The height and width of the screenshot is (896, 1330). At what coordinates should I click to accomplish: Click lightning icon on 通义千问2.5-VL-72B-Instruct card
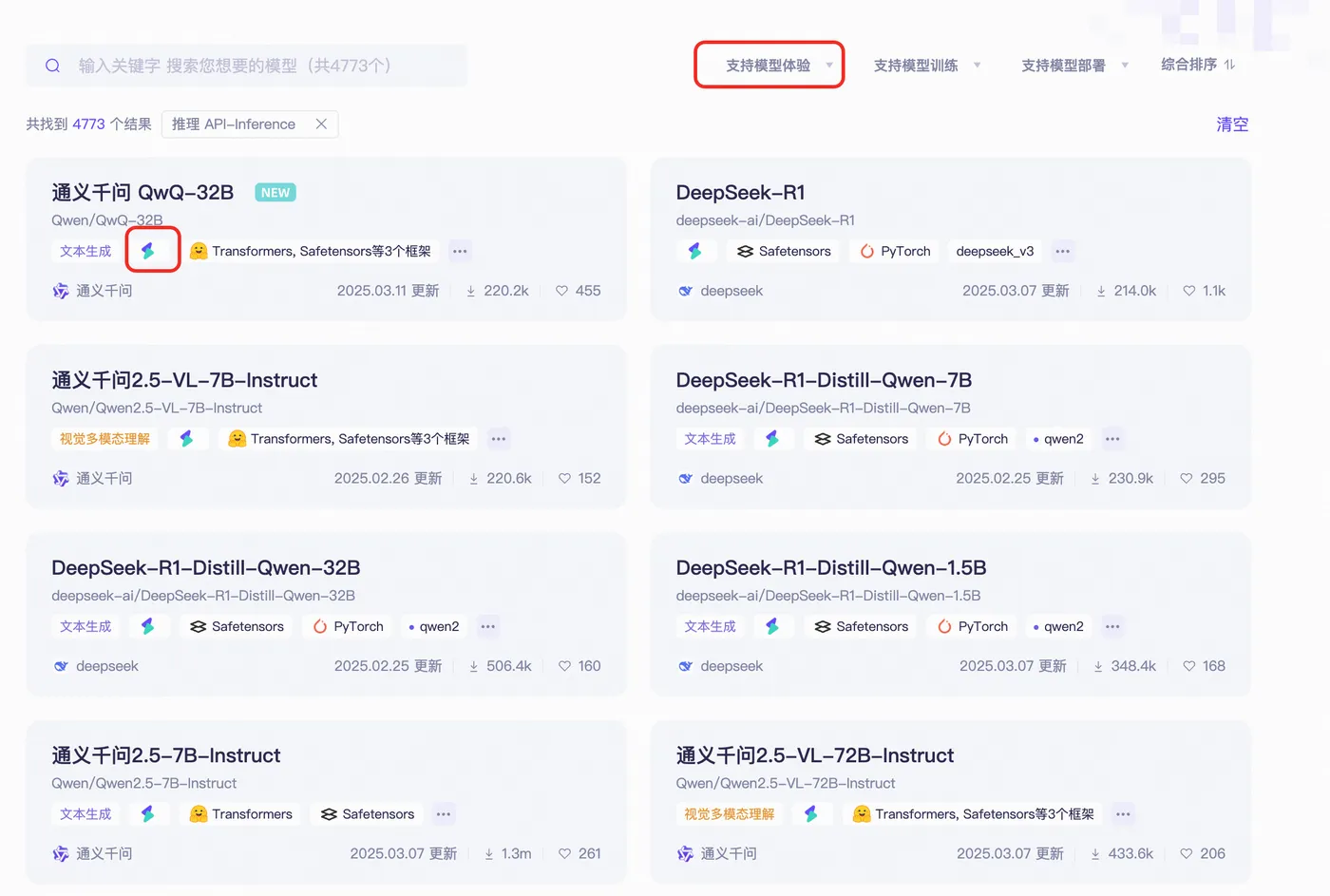(x=812, y=814)
